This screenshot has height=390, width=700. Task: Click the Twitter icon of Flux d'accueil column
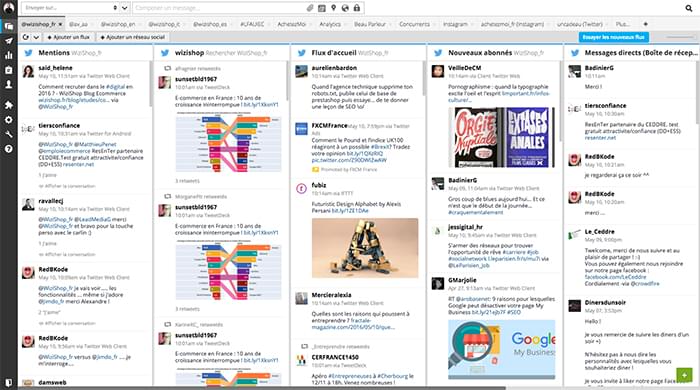point(302,53)
